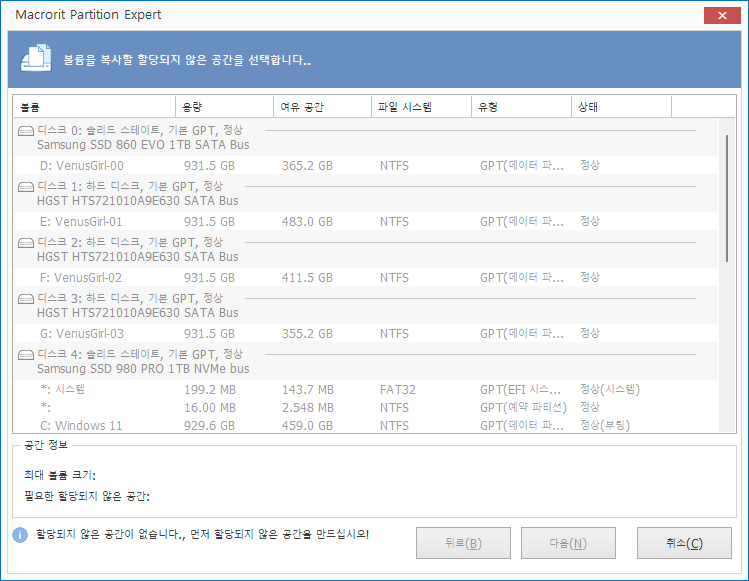Click the 411.5 GB free space value

[x=307, y=278]
